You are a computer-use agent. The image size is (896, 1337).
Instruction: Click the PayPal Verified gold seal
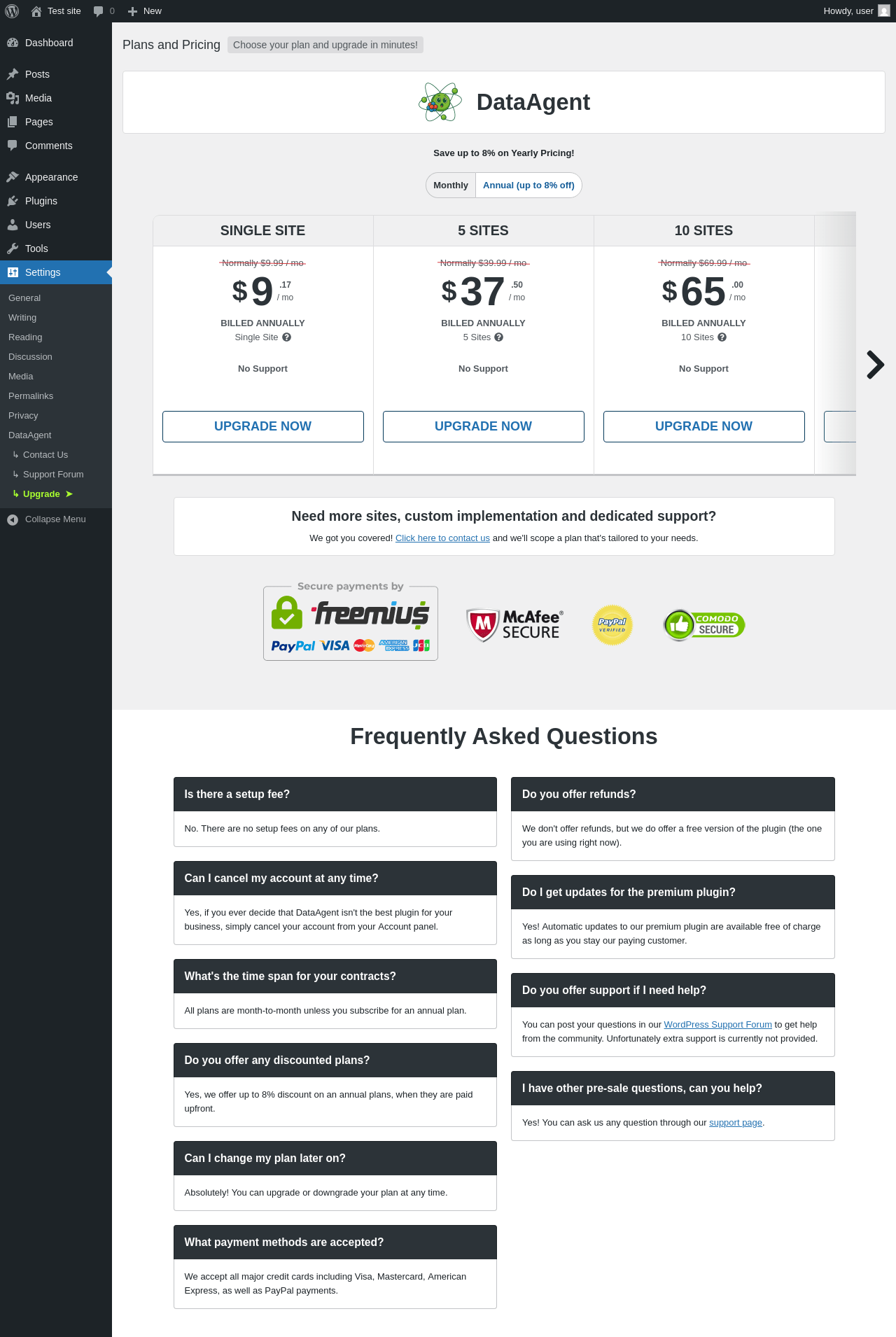tap(612, 625)
